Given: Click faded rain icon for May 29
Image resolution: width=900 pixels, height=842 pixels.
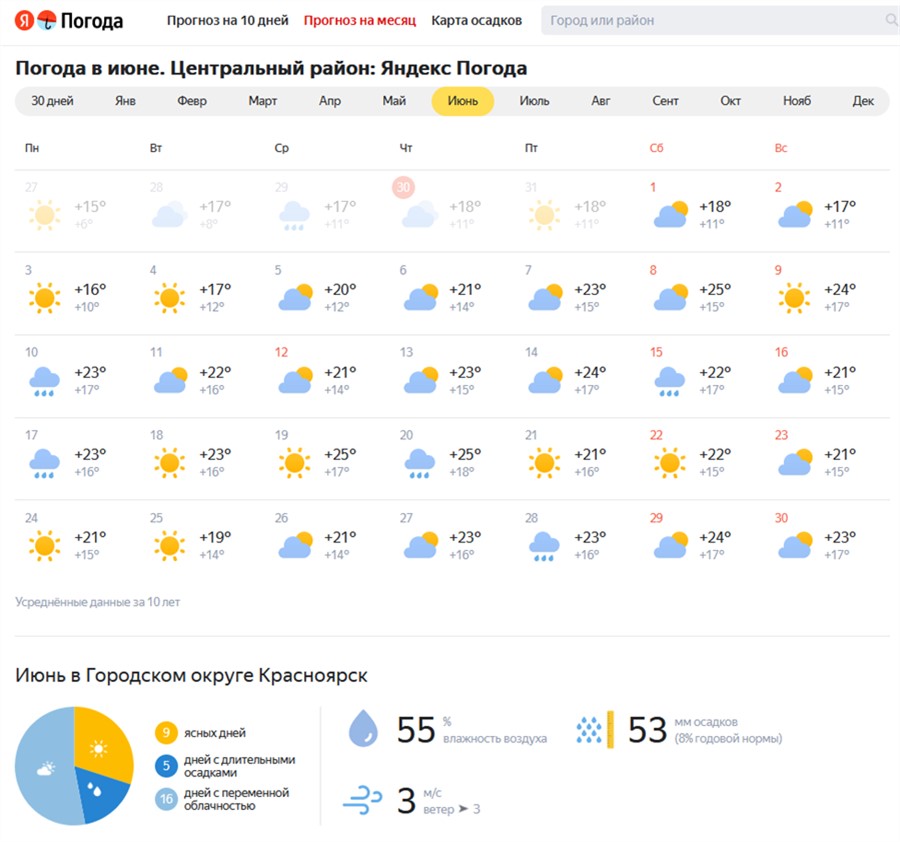Looking at the screenshot, I should pos(294,216).
